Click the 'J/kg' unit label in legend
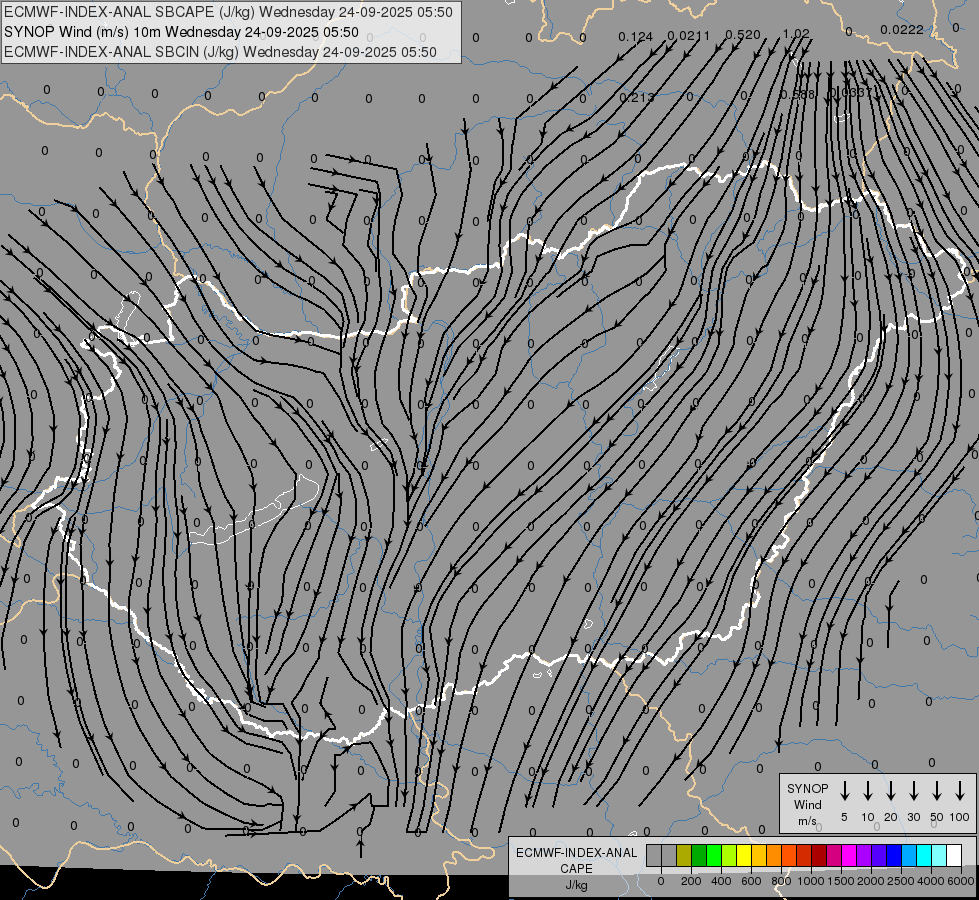Viewport: 979px width, 900px height. [576, 885]
